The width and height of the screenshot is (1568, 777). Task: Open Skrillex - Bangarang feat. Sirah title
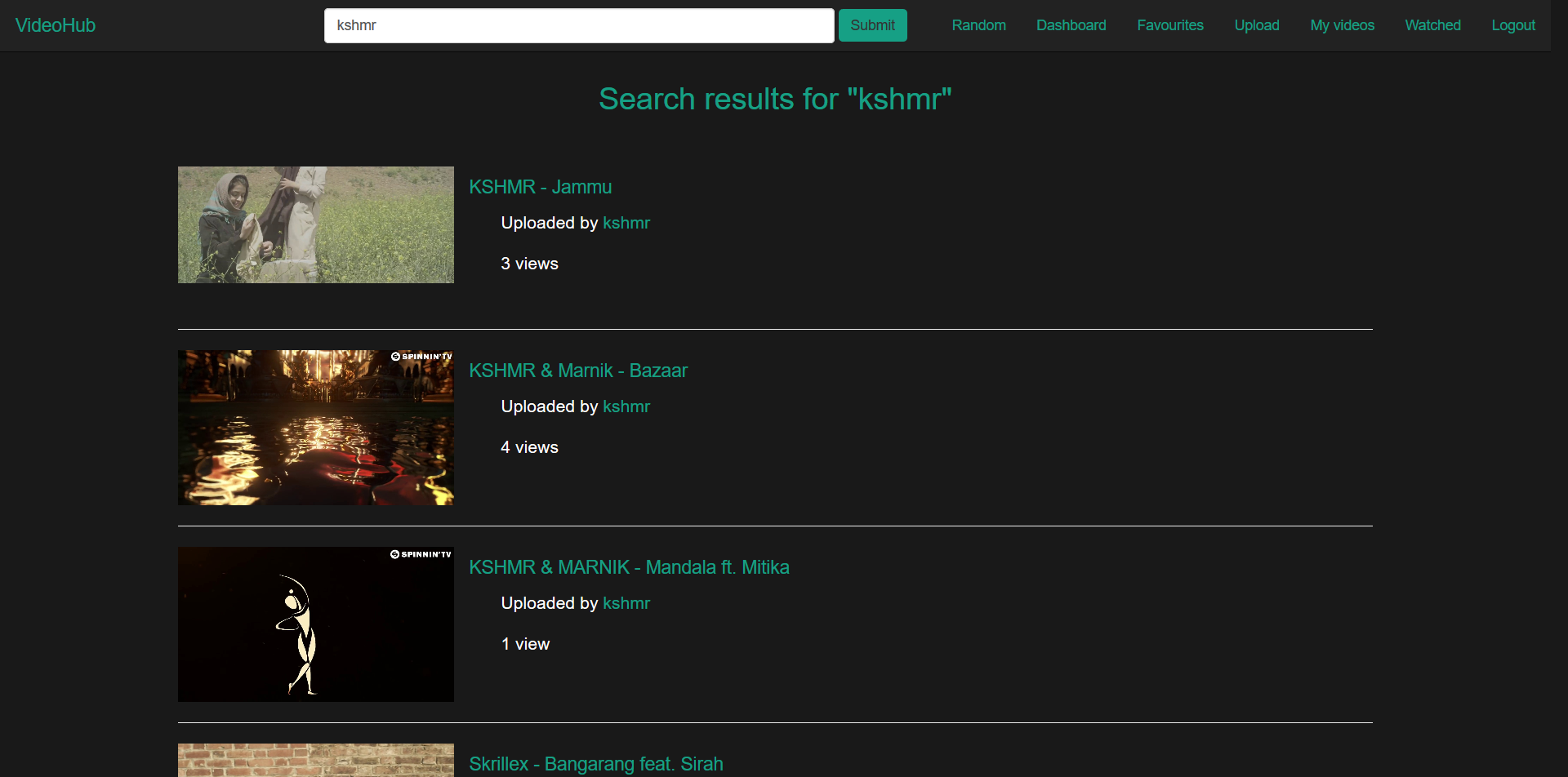pyautogui.click(x=596, y=764)
